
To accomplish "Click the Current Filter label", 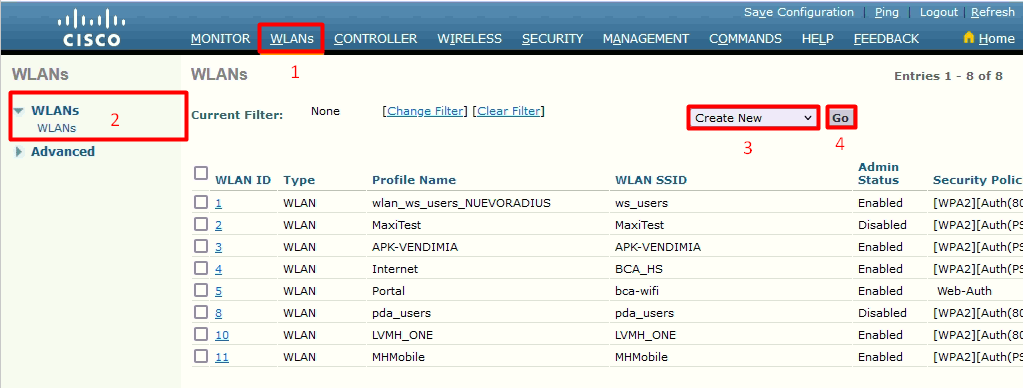I will (x=237, y=115).
